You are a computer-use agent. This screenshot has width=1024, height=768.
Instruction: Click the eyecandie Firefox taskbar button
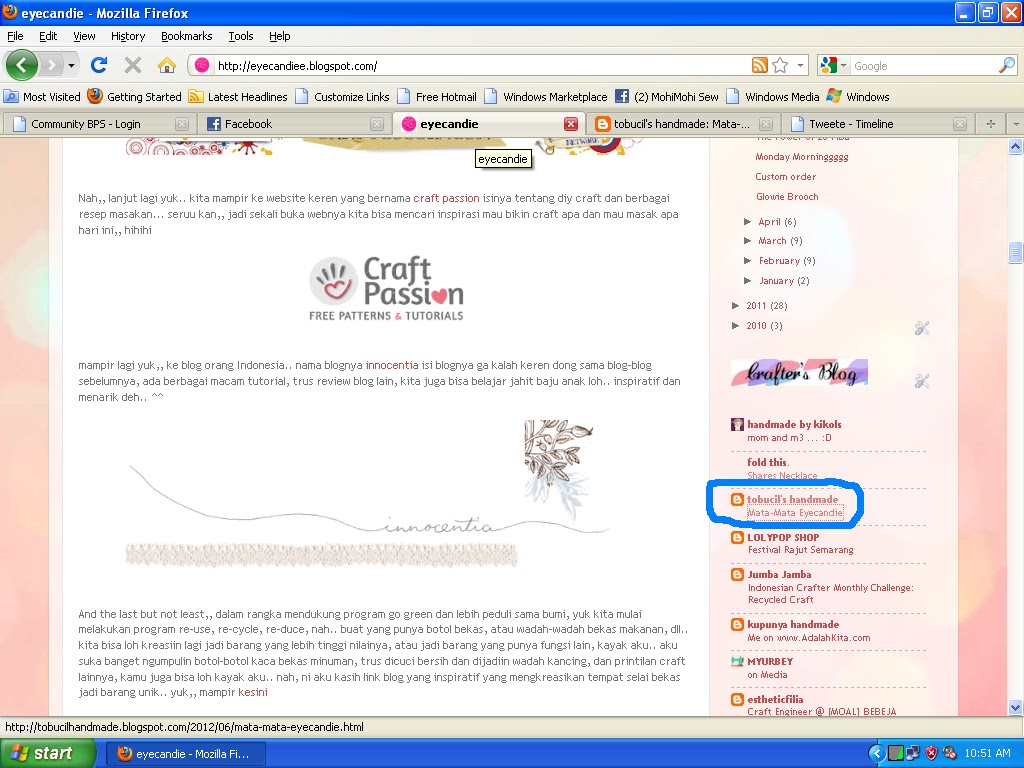[x=186, y=754]
